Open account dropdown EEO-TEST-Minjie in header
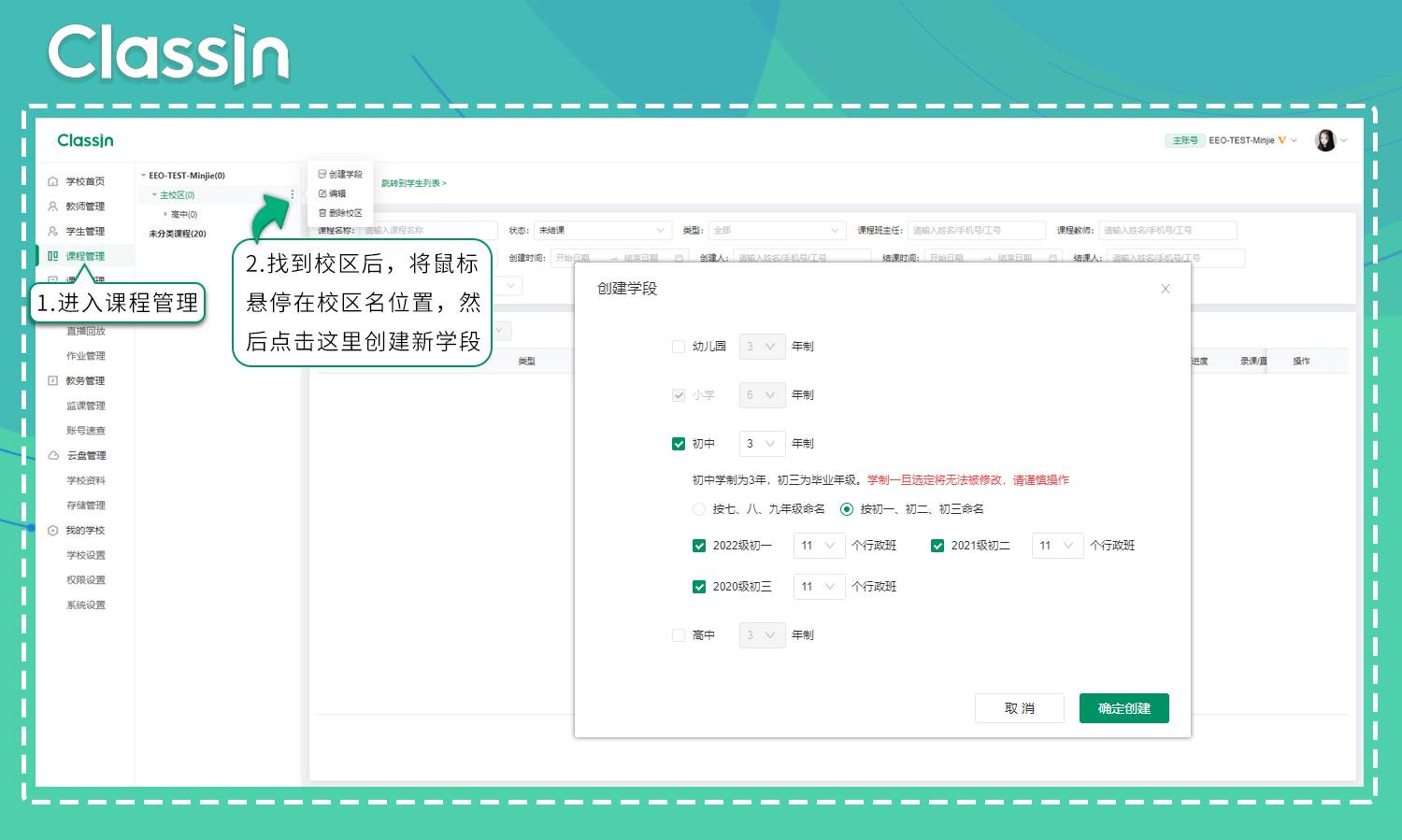Image resolution: width=1402 pixels, height=840 pixels. pyautogui.click(x=1252, y=140)
